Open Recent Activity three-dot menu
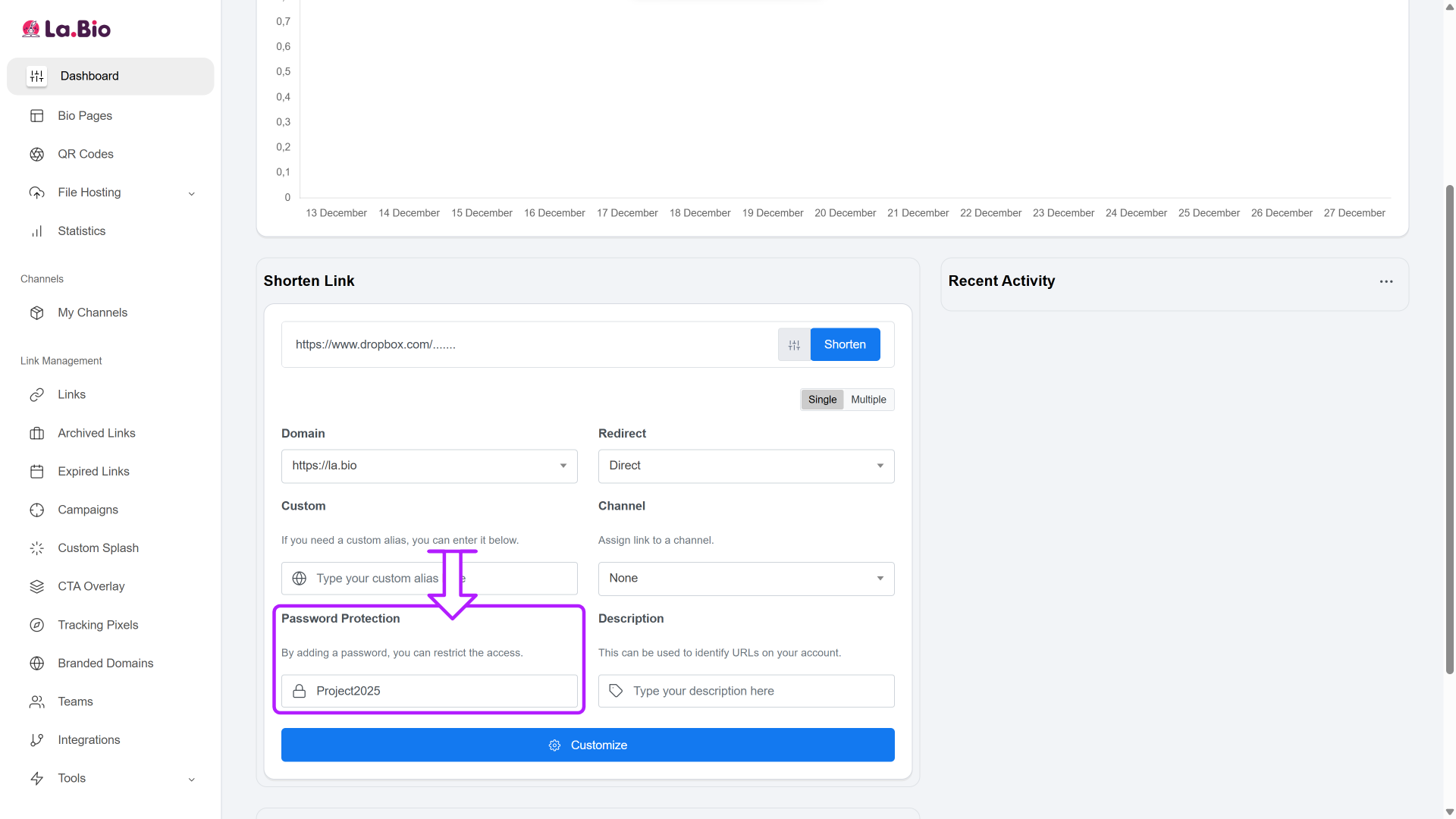 pos(1386,282)
